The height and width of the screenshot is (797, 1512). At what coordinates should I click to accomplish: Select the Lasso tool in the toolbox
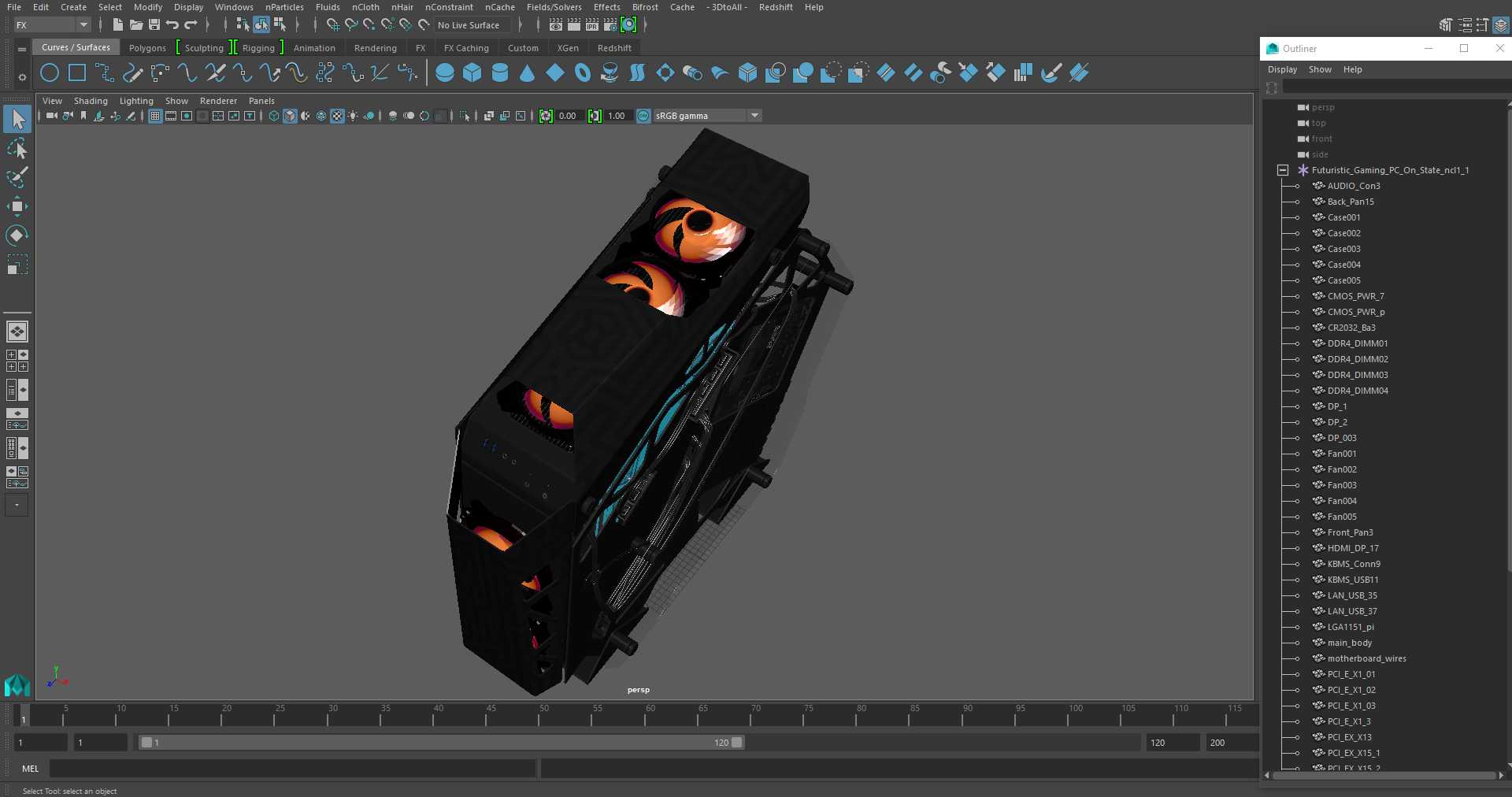pyautogui.click(x=17, y=149)
